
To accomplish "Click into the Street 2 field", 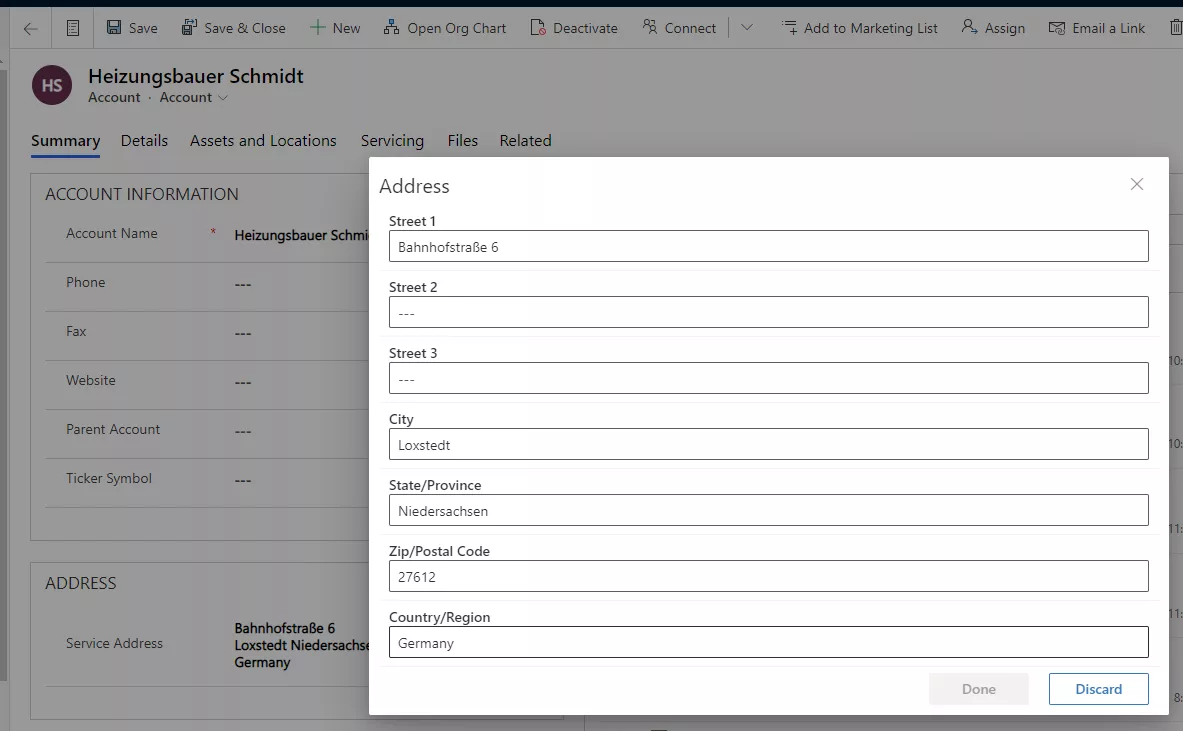I will pos(768,313).
